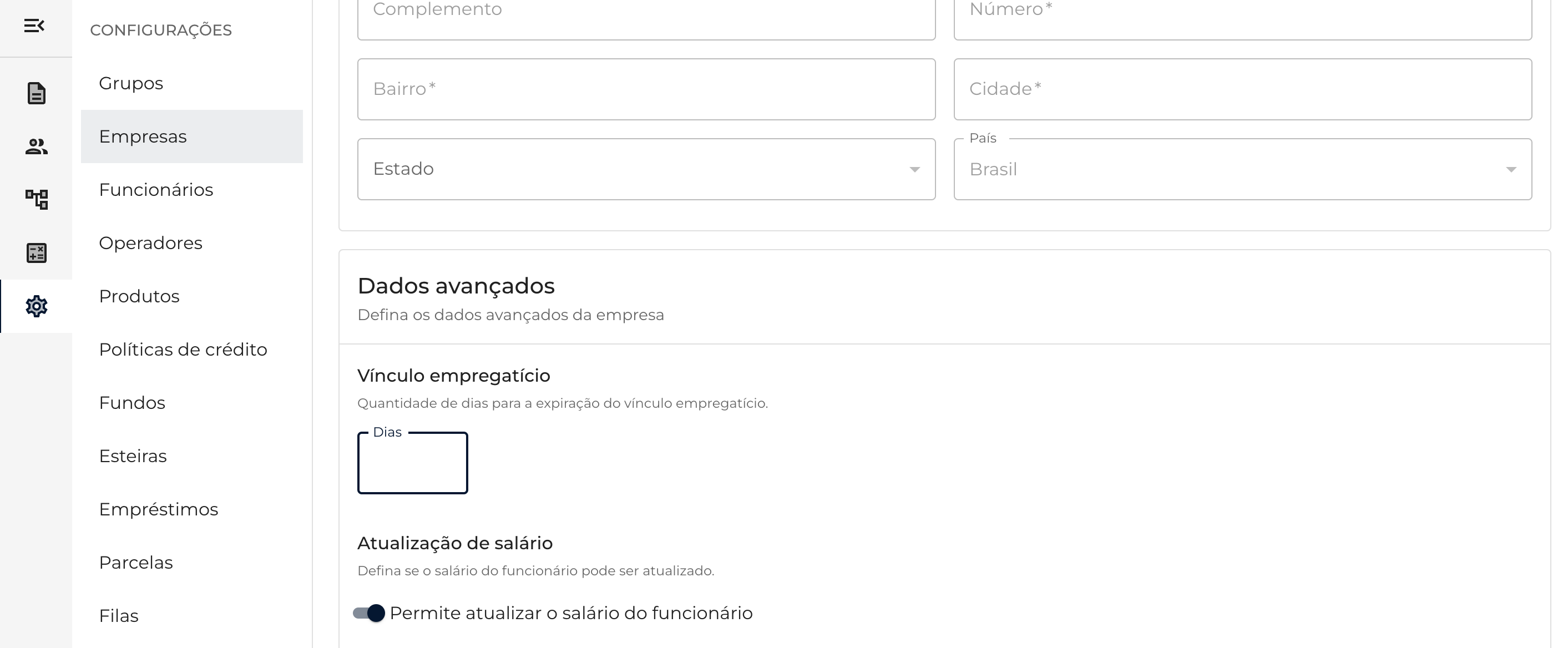Open Operadores settings page
The height and width of the screenshot is (648, 1568).
click(150, 243)
